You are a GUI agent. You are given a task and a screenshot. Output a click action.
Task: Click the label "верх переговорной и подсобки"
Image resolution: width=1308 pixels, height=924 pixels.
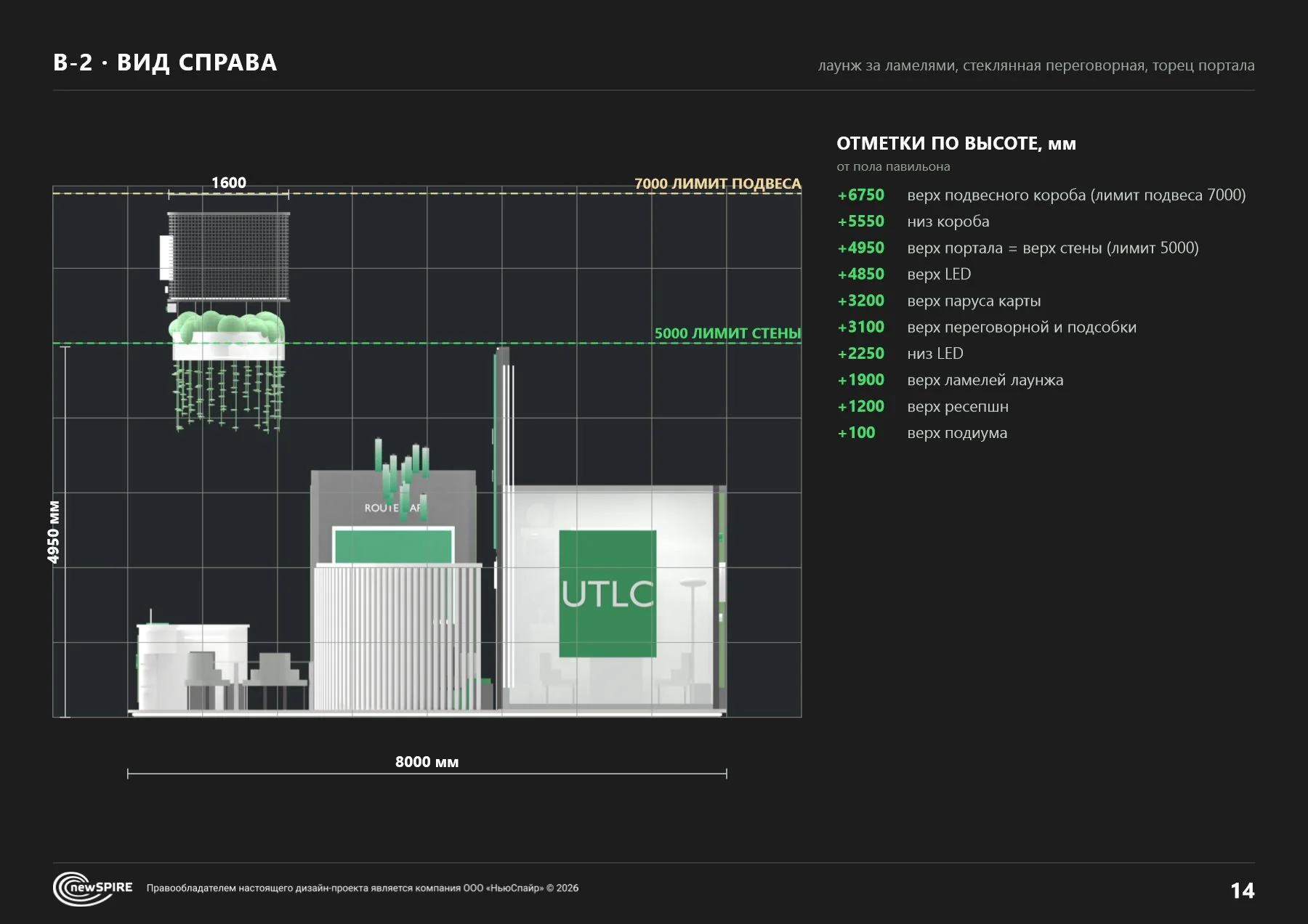(1022, 327)
